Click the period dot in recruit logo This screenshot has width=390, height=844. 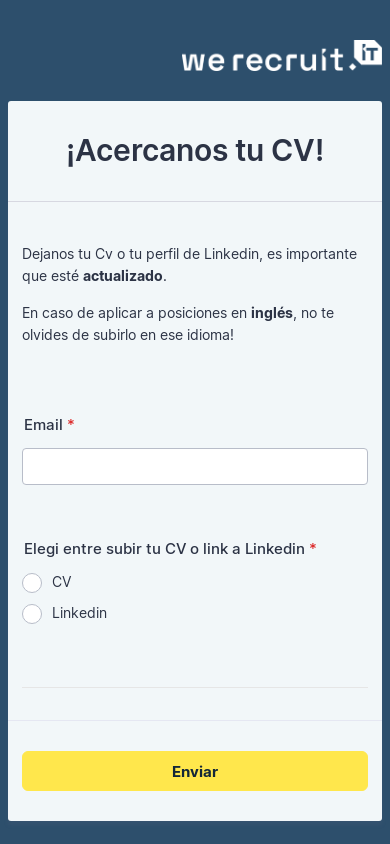click(x=353, y=67)
